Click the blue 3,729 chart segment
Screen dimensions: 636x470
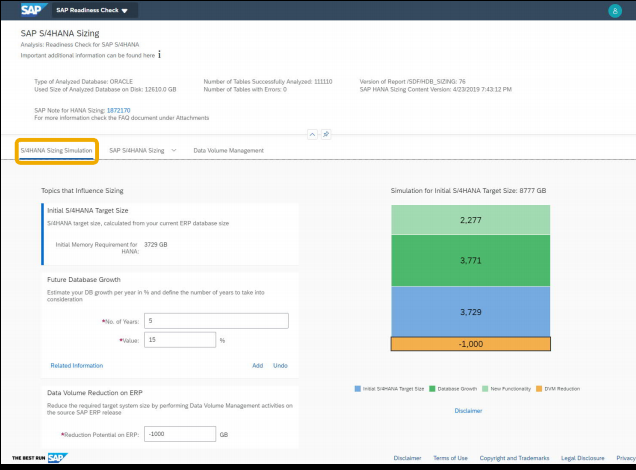click(x=471, y=311)
